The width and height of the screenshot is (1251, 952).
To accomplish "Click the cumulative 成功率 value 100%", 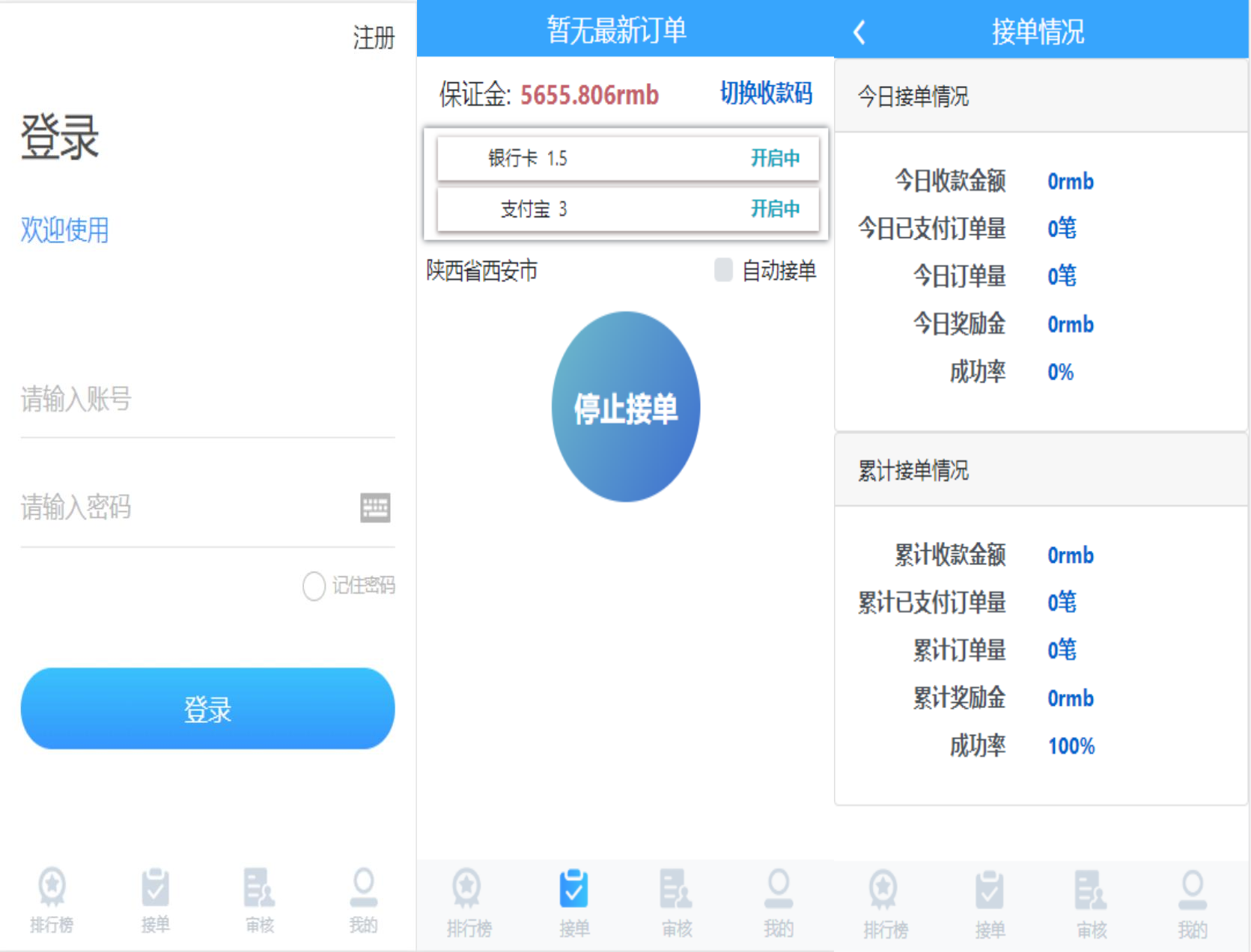I will pyautogui.click(x=1071, y=746).
